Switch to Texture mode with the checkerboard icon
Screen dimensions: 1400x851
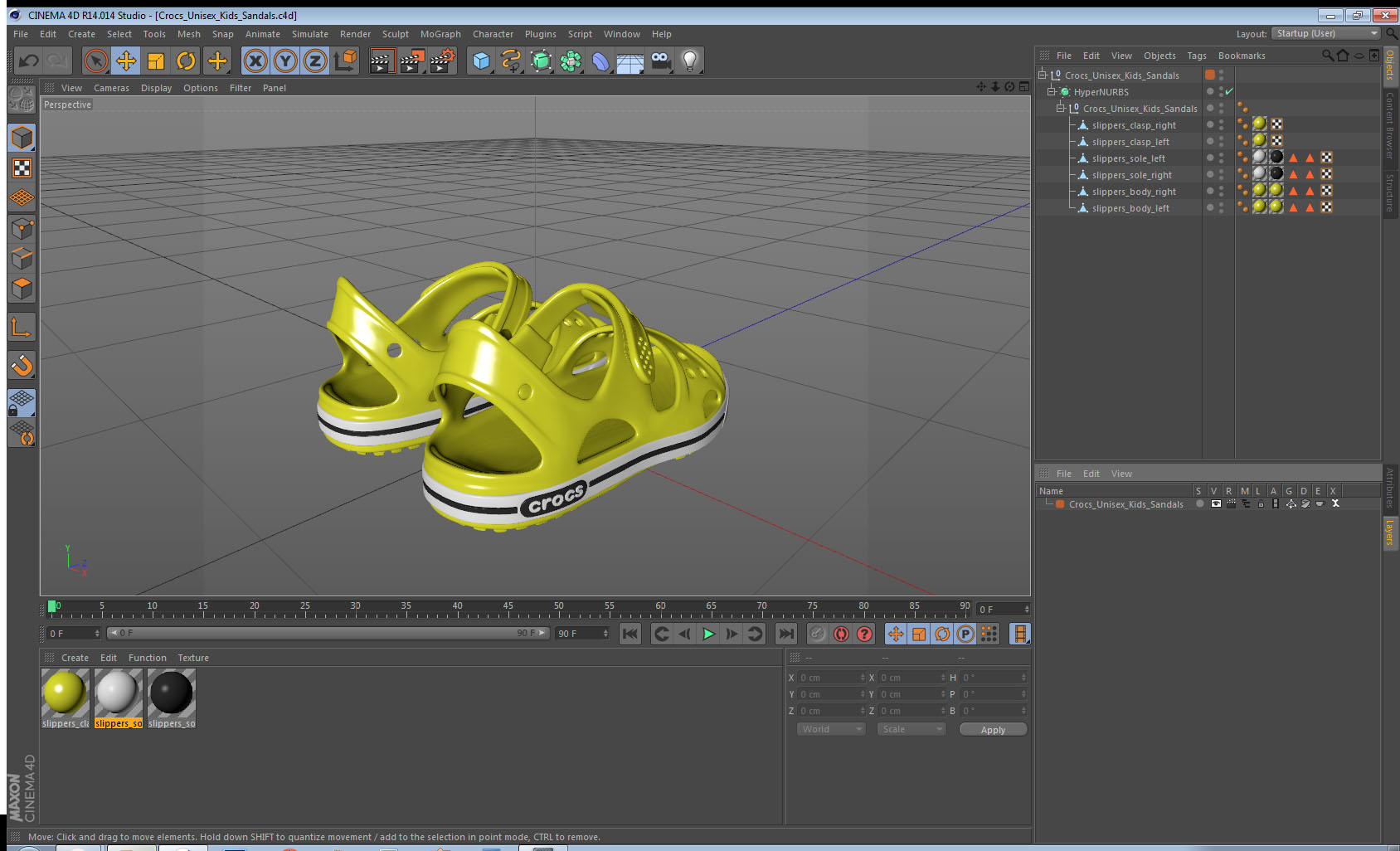pyautogui.click(x=22, y=168)
